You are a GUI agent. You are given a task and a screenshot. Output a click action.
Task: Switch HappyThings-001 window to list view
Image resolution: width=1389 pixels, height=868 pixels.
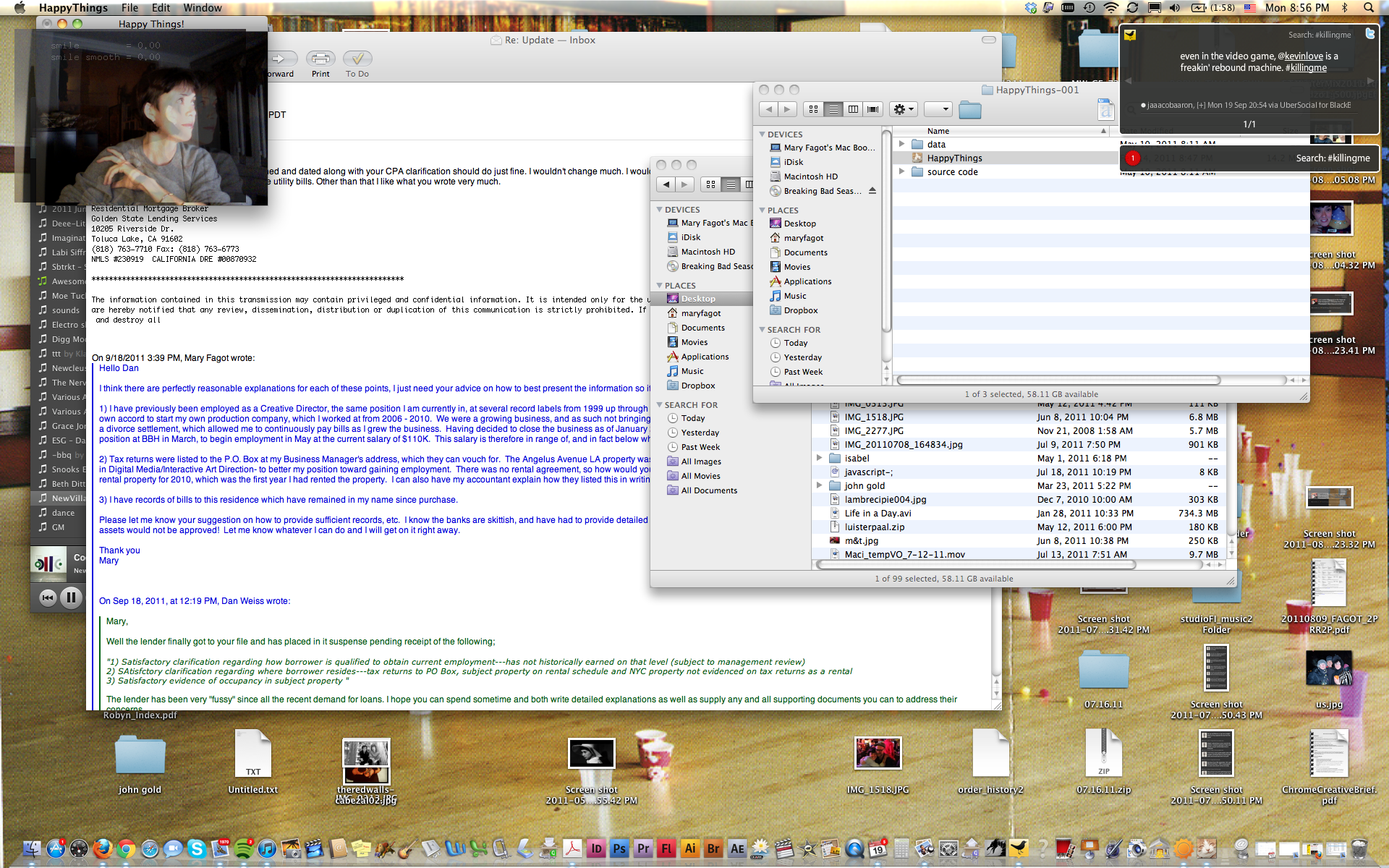pyautogui.click(x=833, y=109)
